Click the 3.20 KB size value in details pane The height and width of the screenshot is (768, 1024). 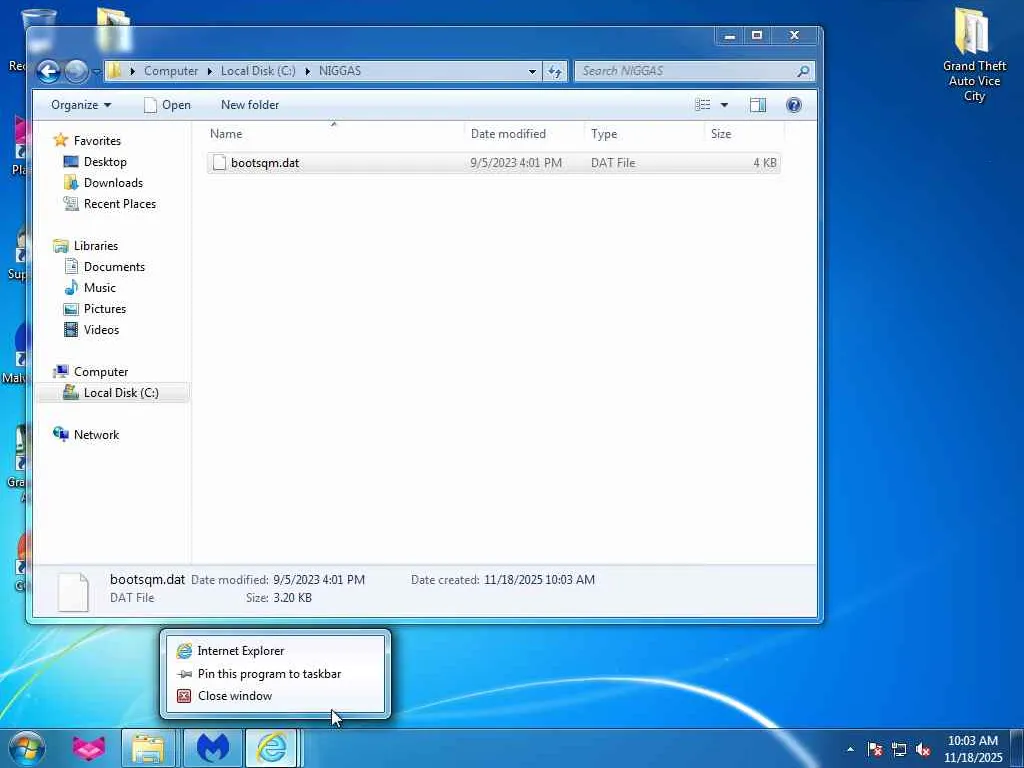point(292,598)
